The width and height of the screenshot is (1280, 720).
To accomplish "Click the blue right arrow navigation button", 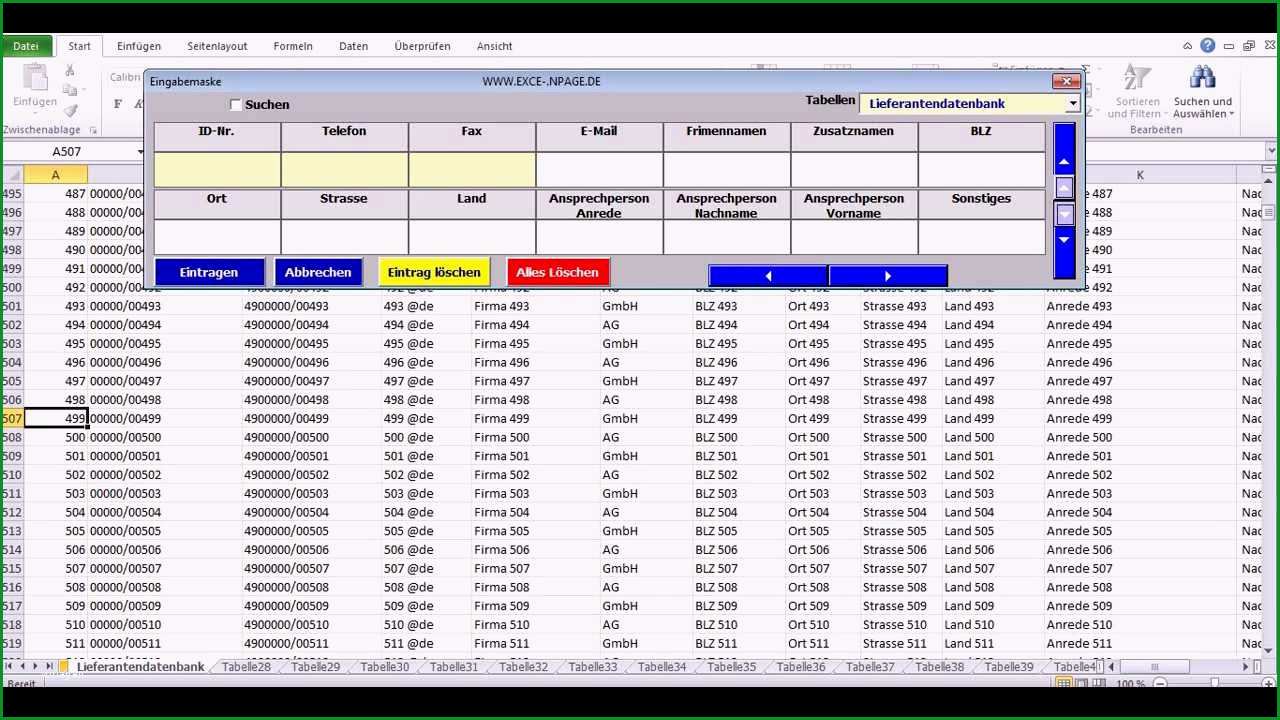I will (888, 276).
